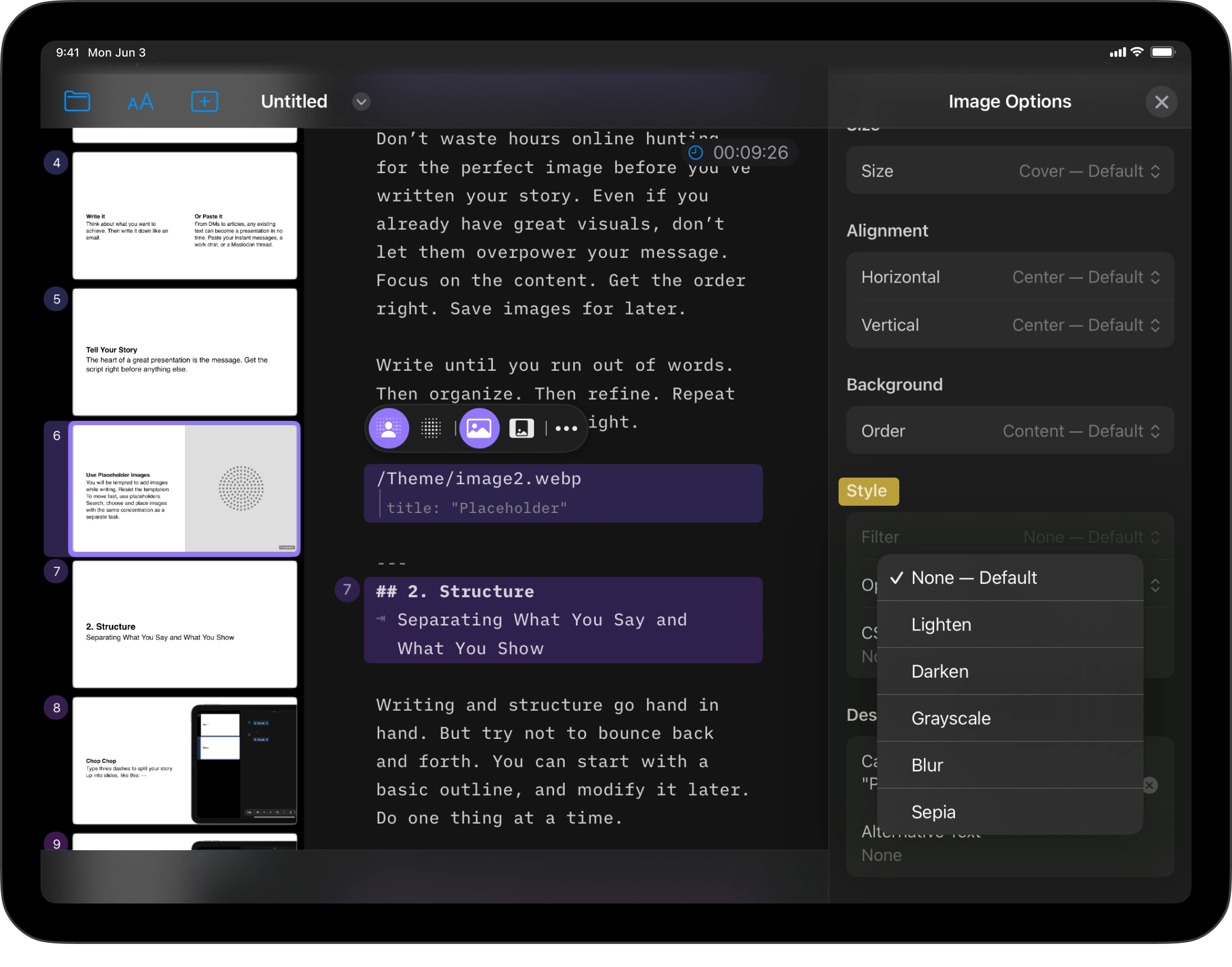1232x967 pixels.
Task: Choose the Darken filter
Action: coord(1009,671)
